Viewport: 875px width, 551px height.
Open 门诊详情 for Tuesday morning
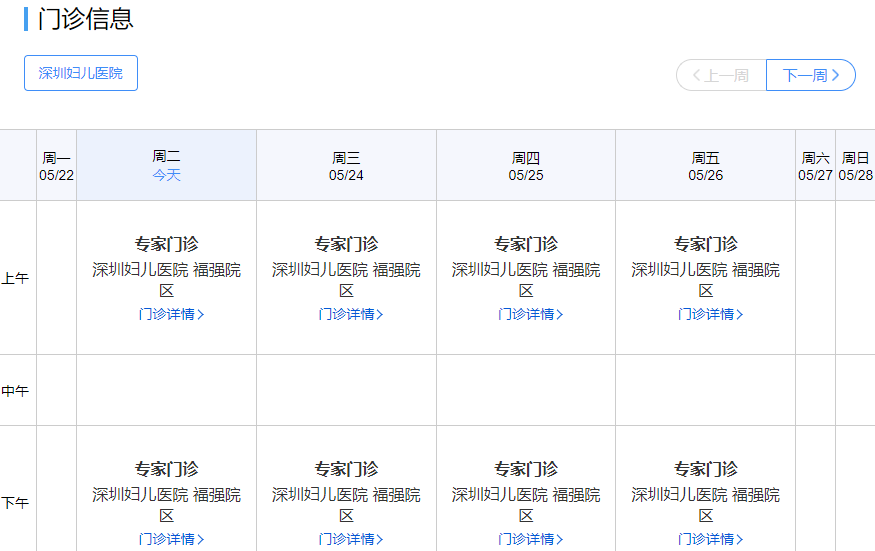tap(171, 314)
